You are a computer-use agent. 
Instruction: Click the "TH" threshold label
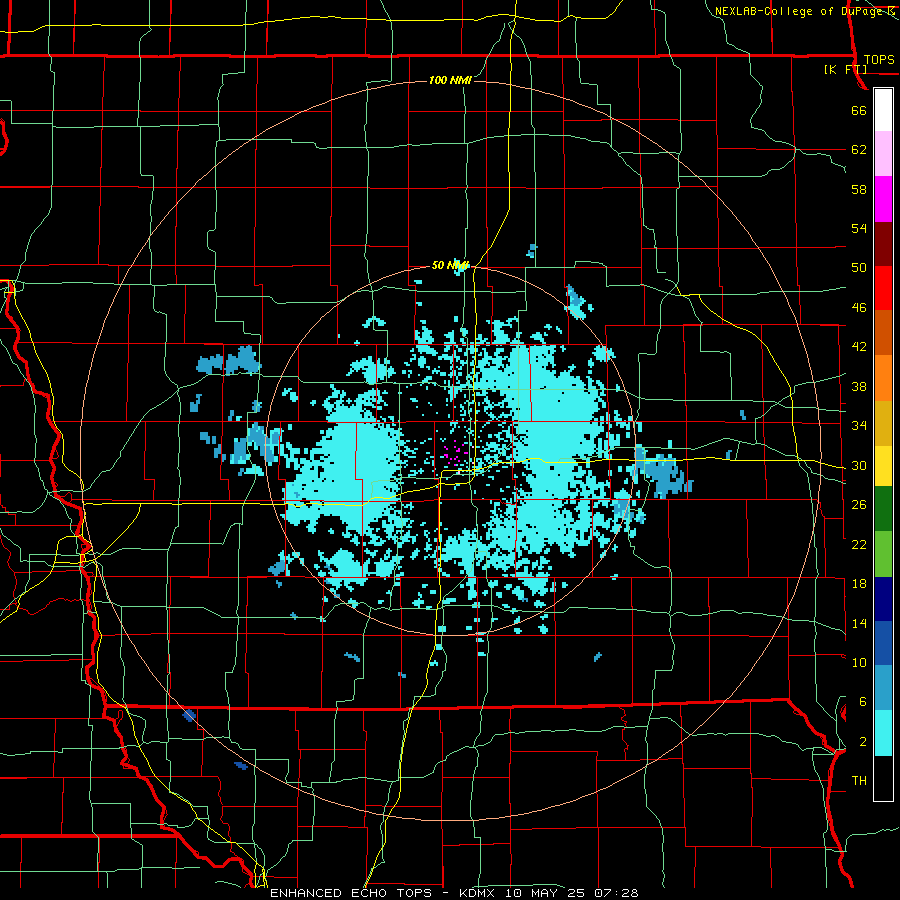click(x=859, y=781)
